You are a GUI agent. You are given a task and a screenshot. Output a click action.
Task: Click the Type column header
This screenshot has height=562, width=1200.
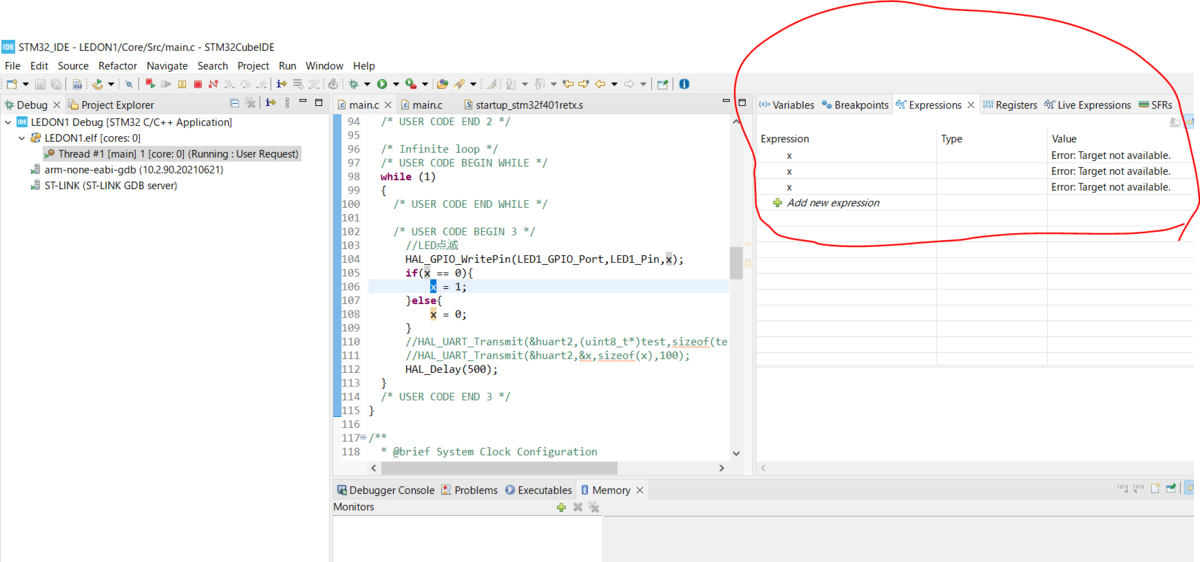952,139
